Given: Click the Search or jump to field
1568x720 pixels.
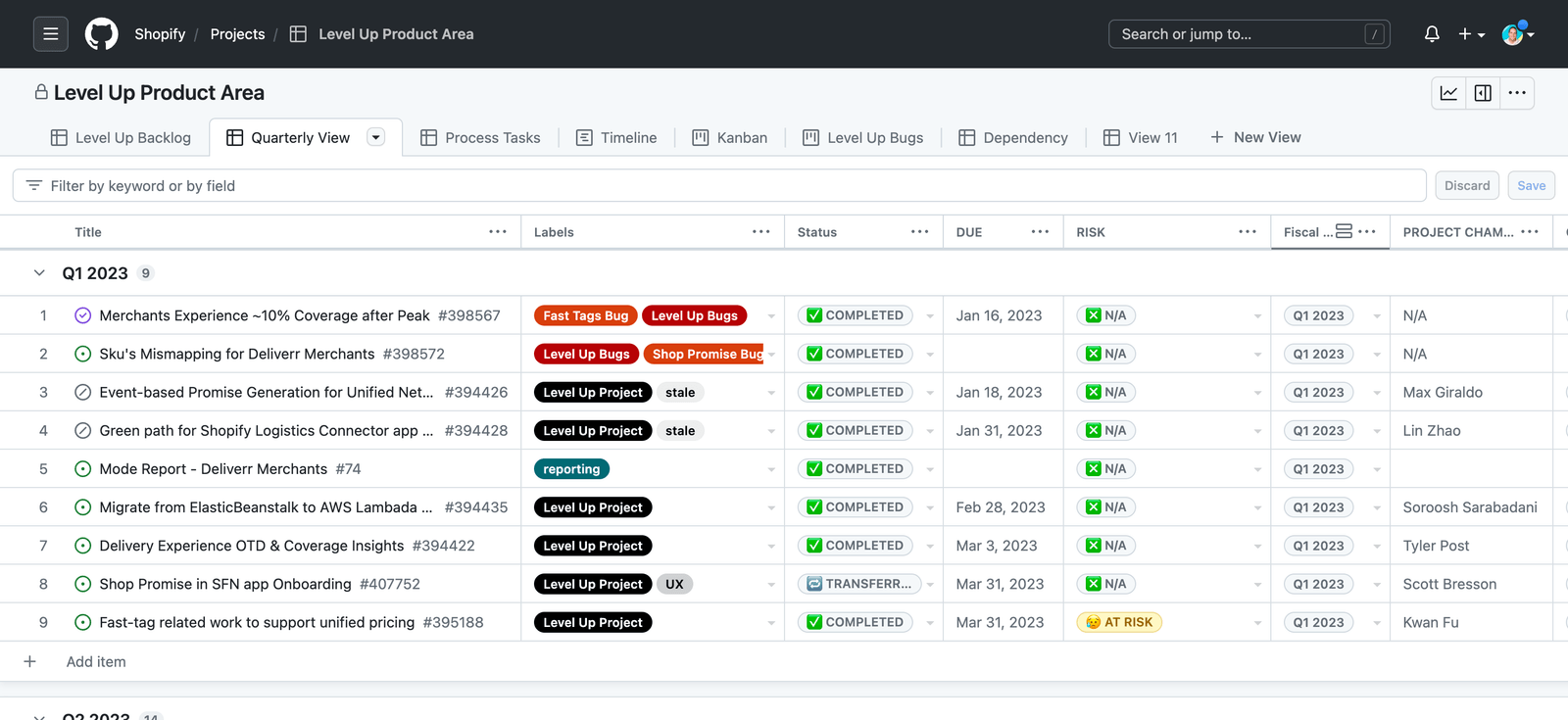Looking at the screenshot, I should pyautogui.click(x=1249, y=34).
